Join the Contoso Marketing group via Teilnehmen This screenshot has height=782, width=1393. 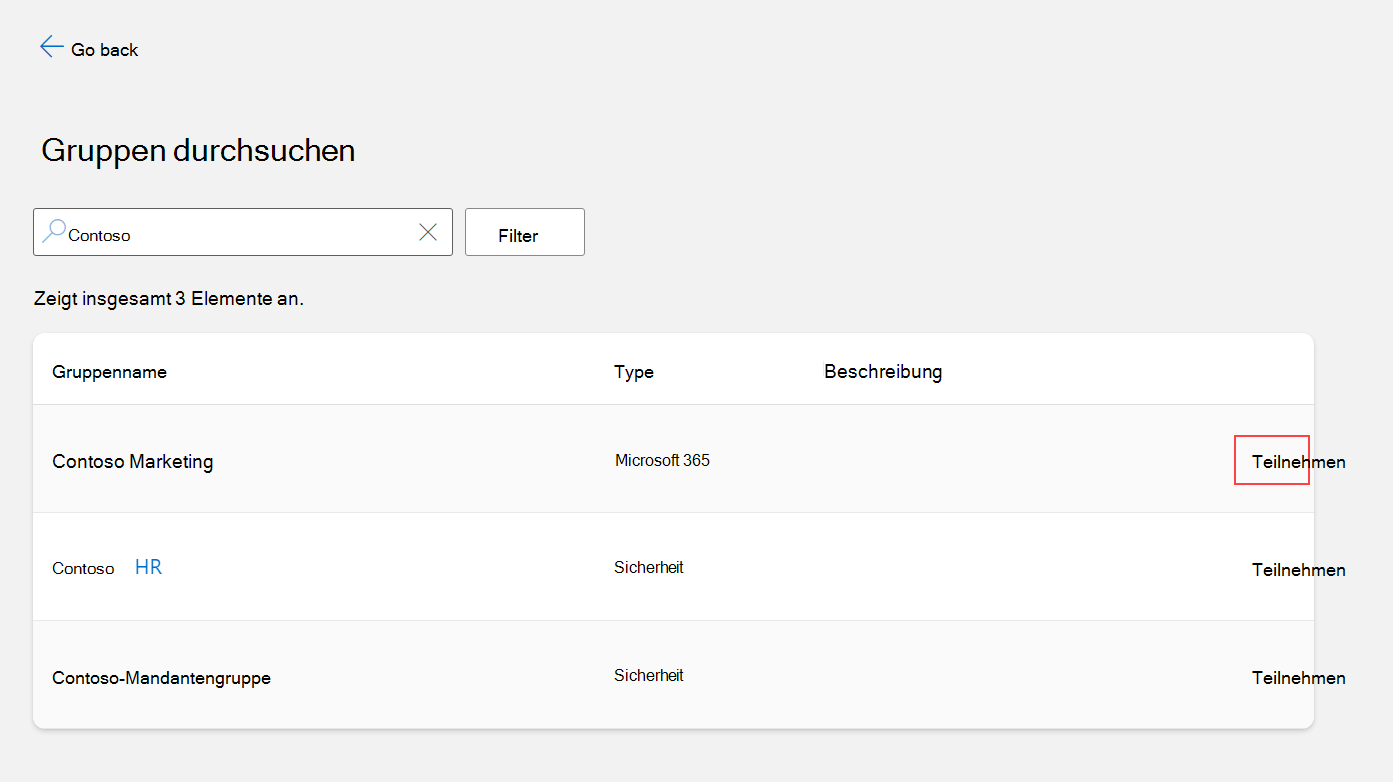tap(1299, 462)
